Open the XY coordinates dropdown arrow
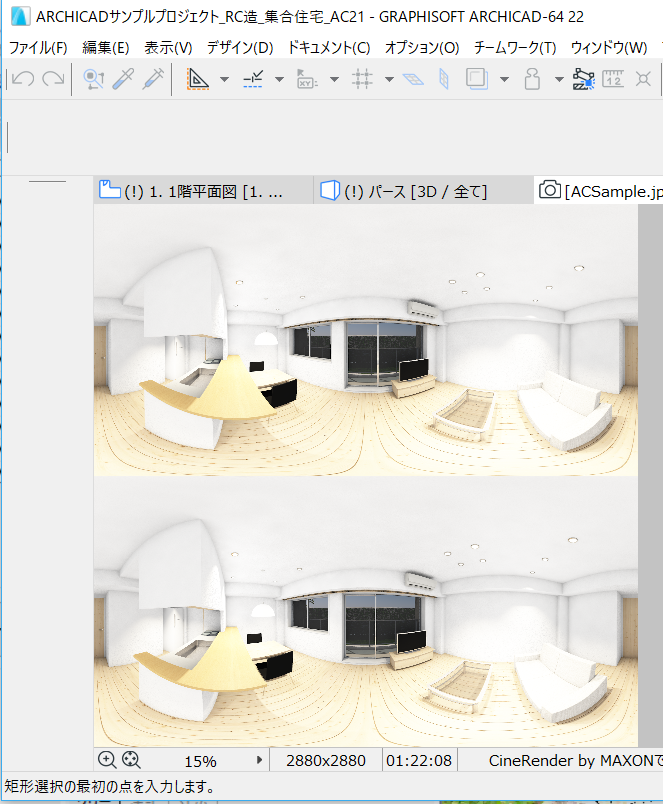This screenshot has width=663, height=804. (x=334, y=79)
